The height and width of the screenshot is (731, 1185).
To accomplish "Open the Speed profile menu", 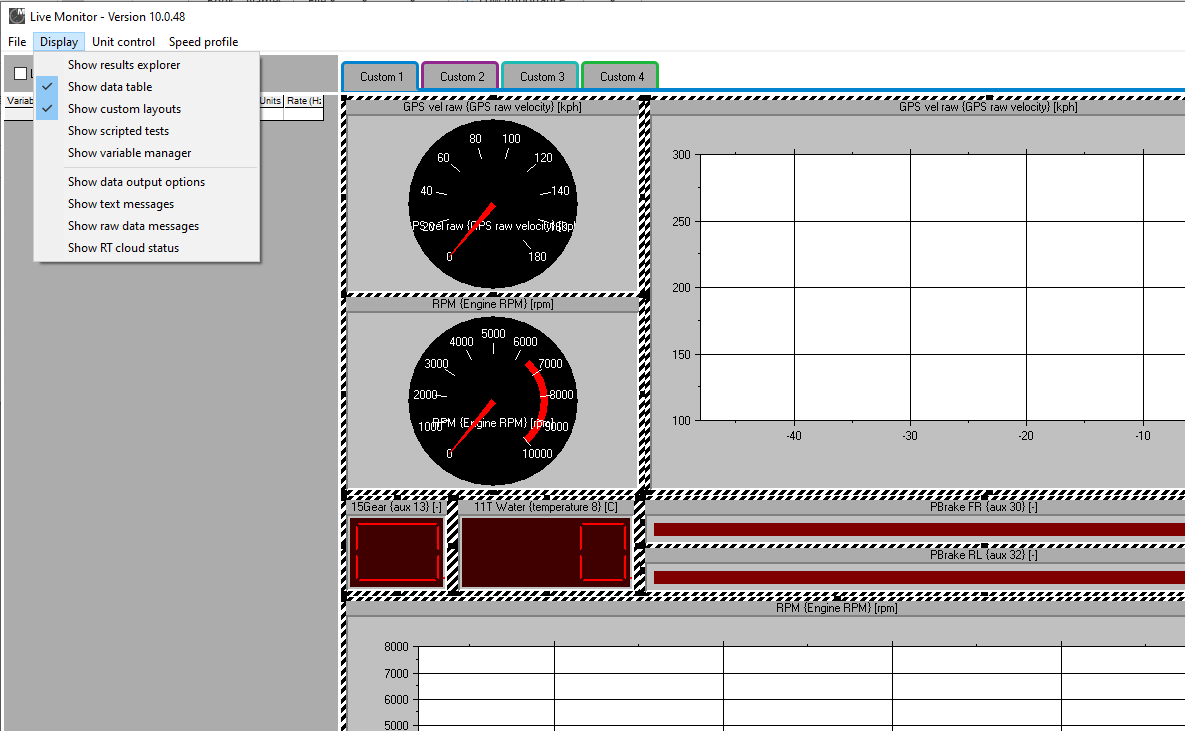I will coord(203,42).
